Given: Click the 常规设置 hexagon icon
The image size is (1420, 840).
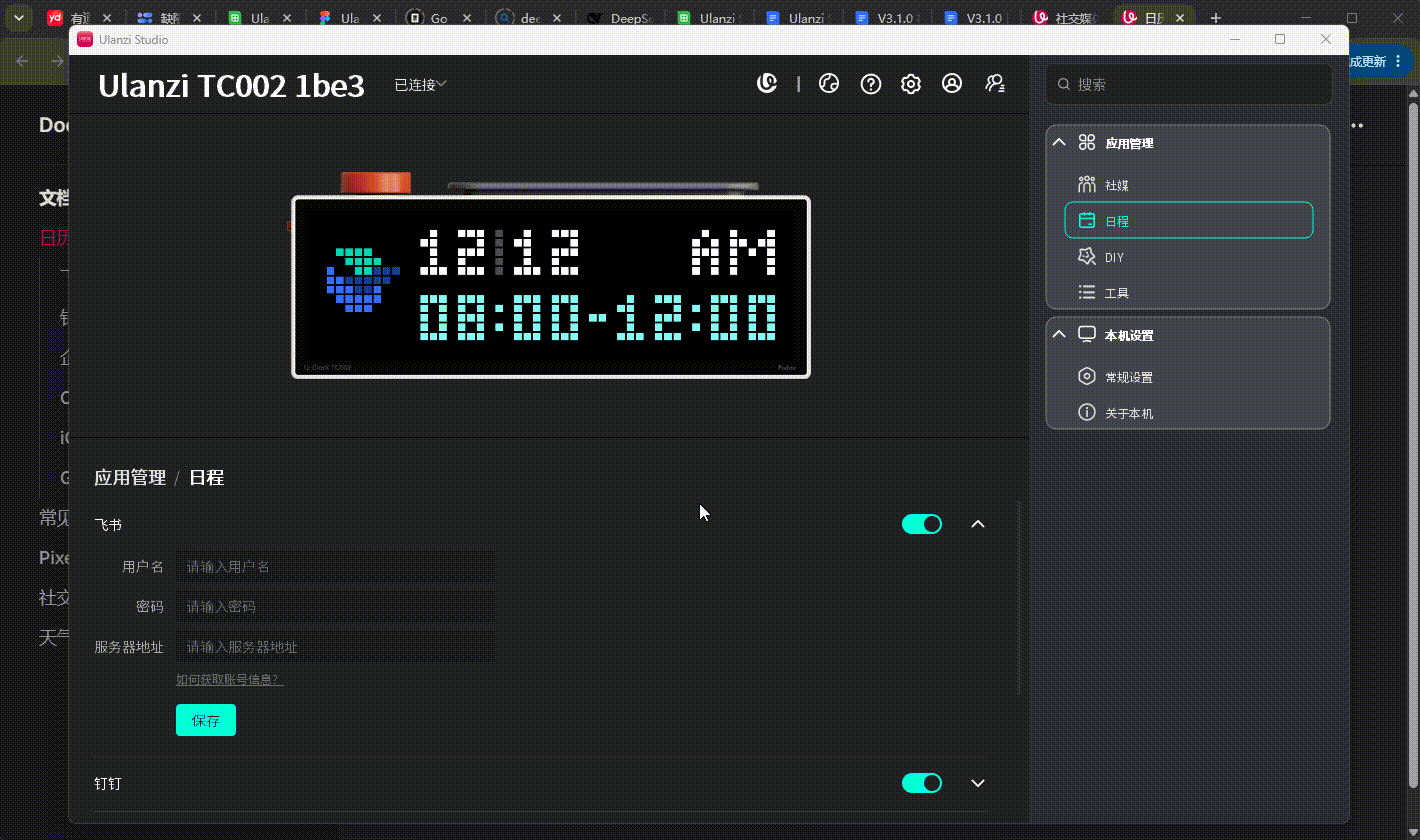Looking at the screenshot, I should click(x=1087, y=377).
